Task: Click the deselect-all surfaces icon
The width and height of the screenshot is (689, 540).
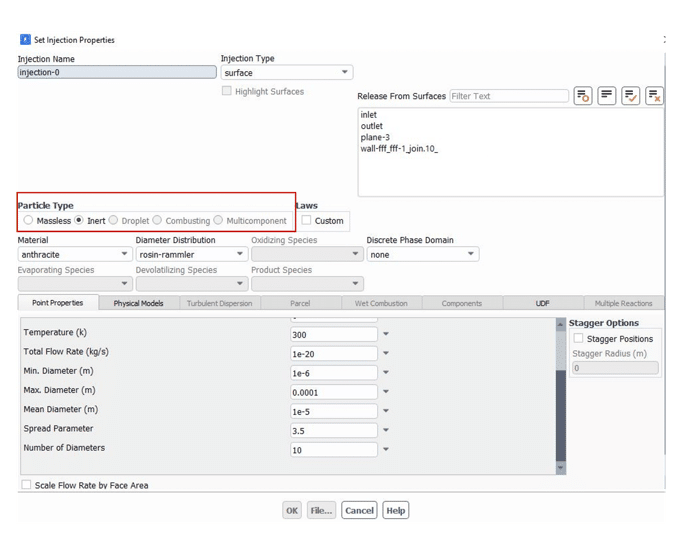Action: pyautogui.click(x=654, y=96)
